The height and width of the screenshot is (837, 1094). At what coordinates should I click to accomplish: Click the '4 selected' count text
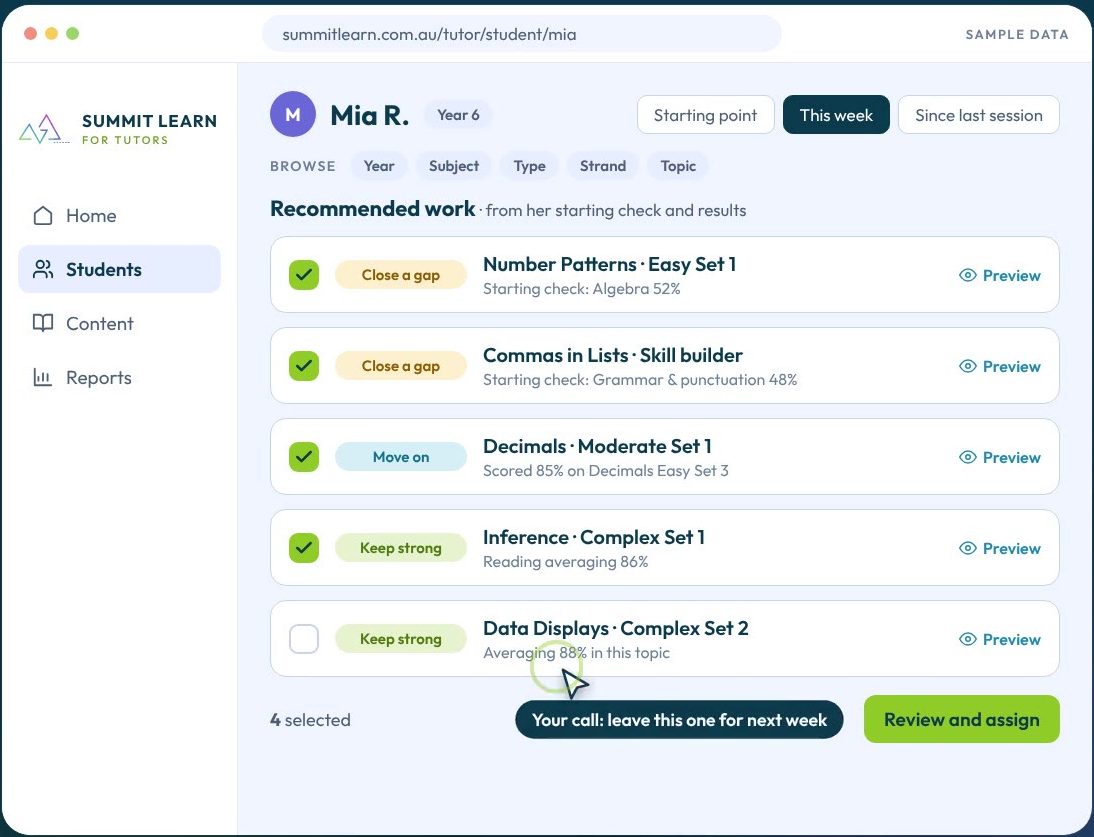pyautogui.click(x=310, y=720)
